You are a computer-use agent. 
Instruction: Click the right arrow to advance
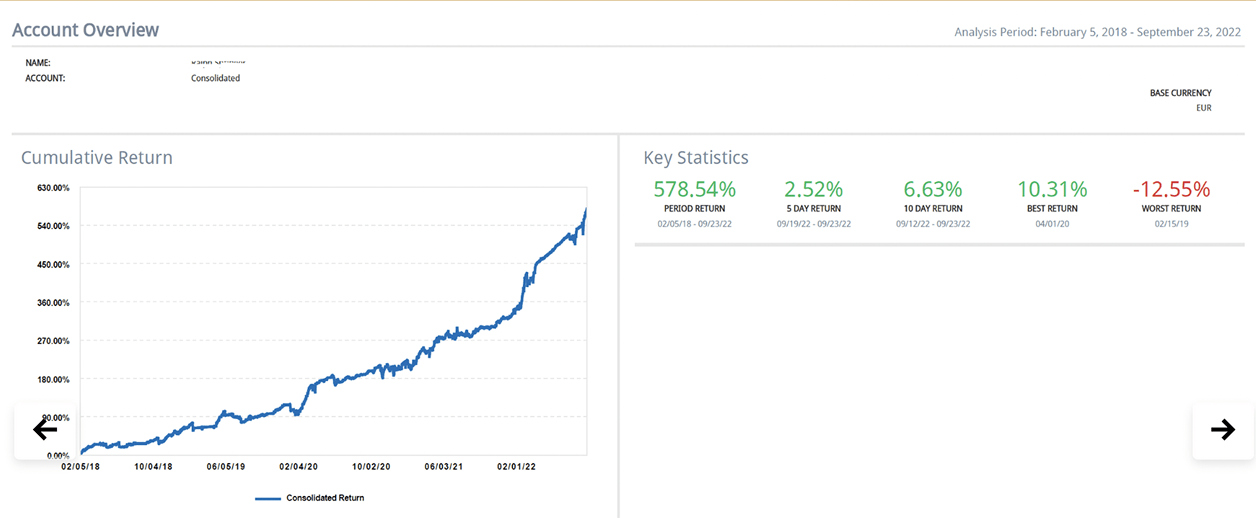[1222, 430]
